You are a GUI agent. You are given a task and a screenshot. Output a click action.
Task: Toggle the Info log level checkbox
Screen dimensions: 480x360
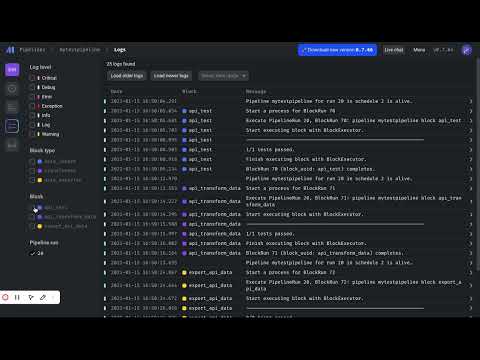click(x=32, y=115)
